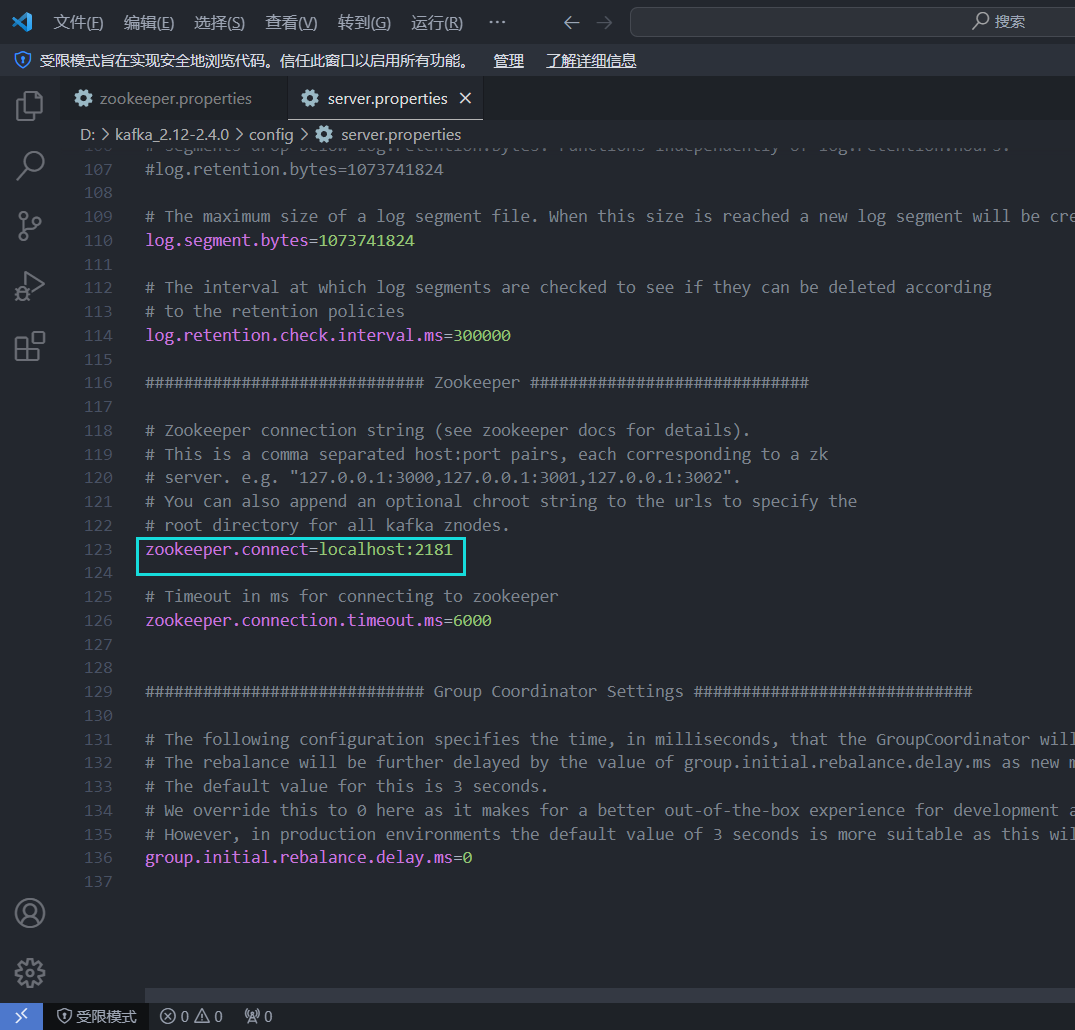Click the gear icon in breadcrumb server.properties
The width and height of the screenshot is (1075, 1030).
click(324, 134)
